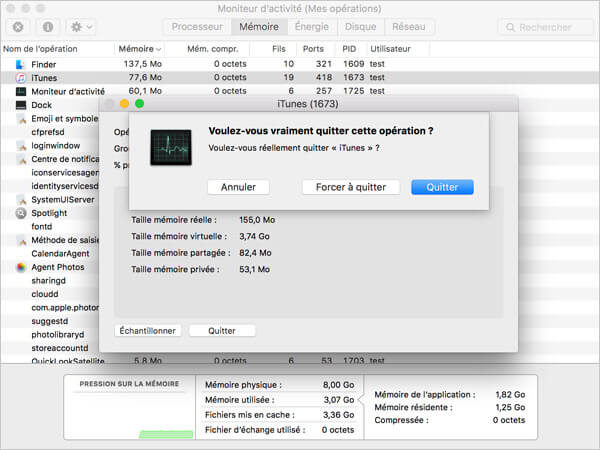Open the gear actions dropdown in toolbar
Screen dimensions: 600x450
coord(81,27)
